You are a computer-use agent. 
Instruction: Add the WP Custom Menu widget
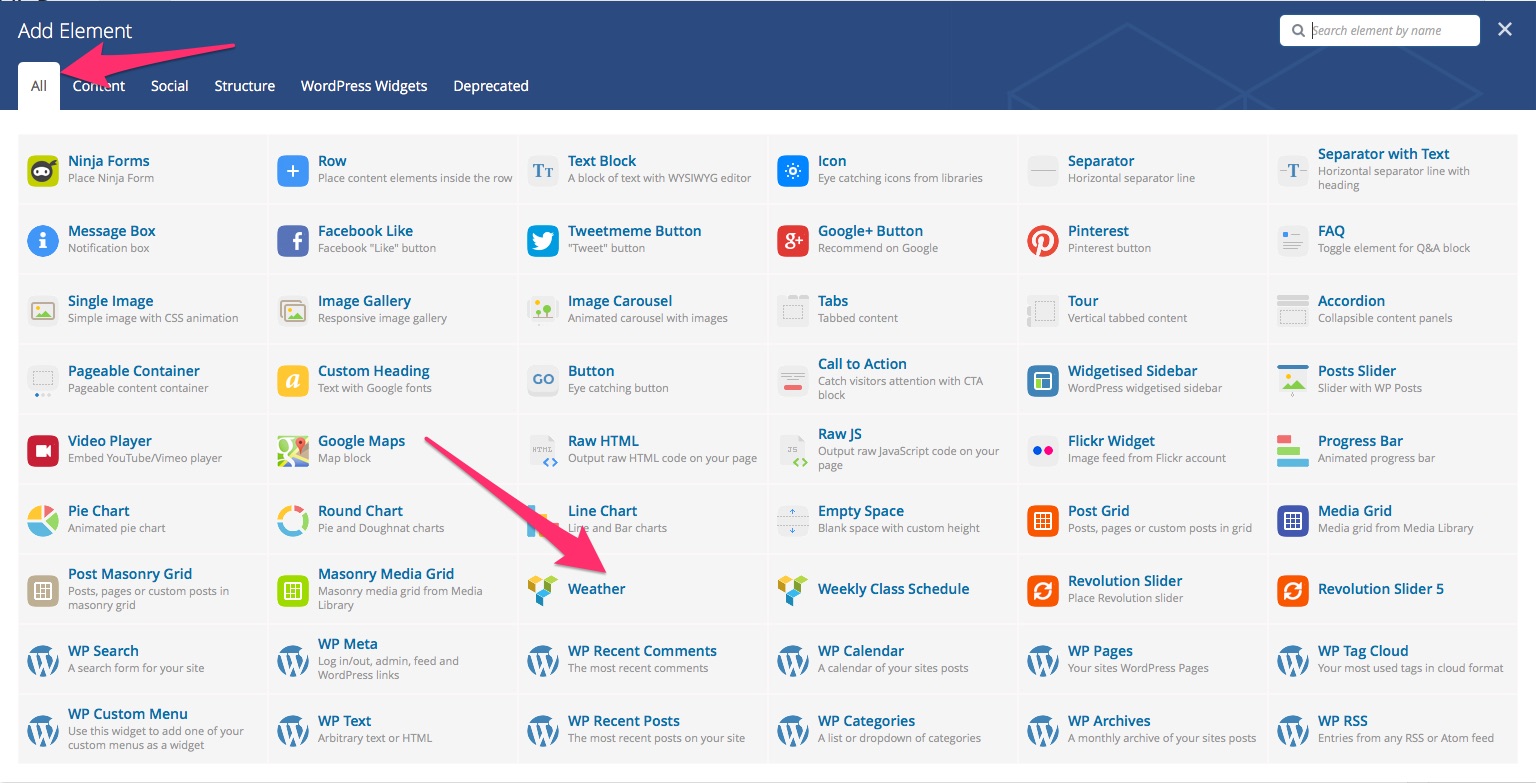pos(143,729)
